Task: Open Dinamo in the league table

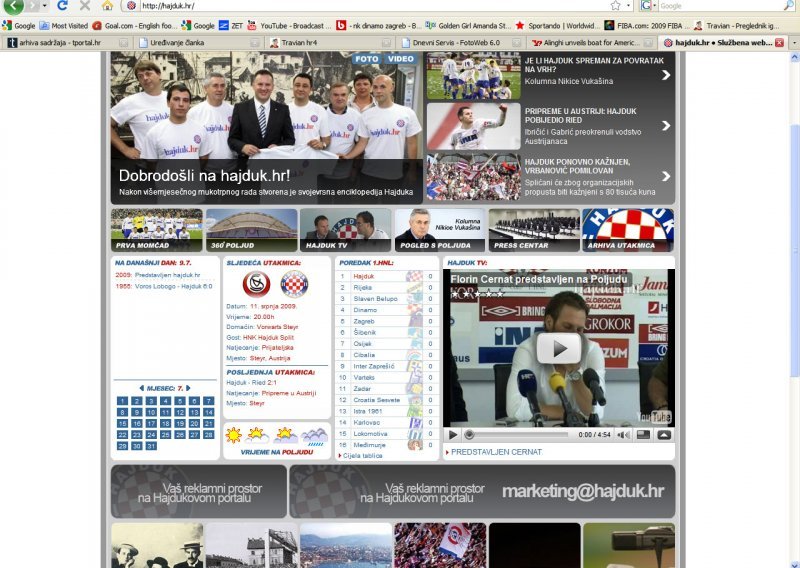Action: tap(365, 310)
